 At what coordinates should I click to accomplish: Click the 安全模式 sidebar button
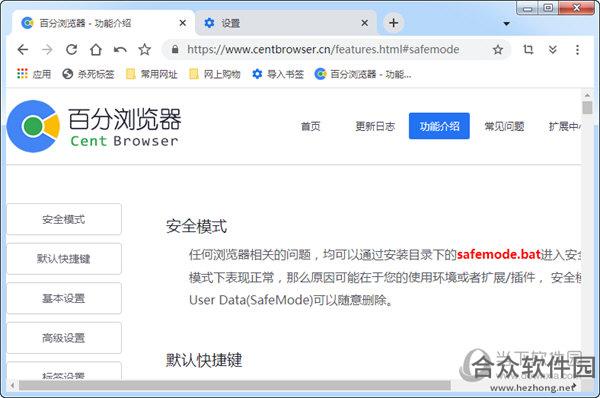click(64, 219)
